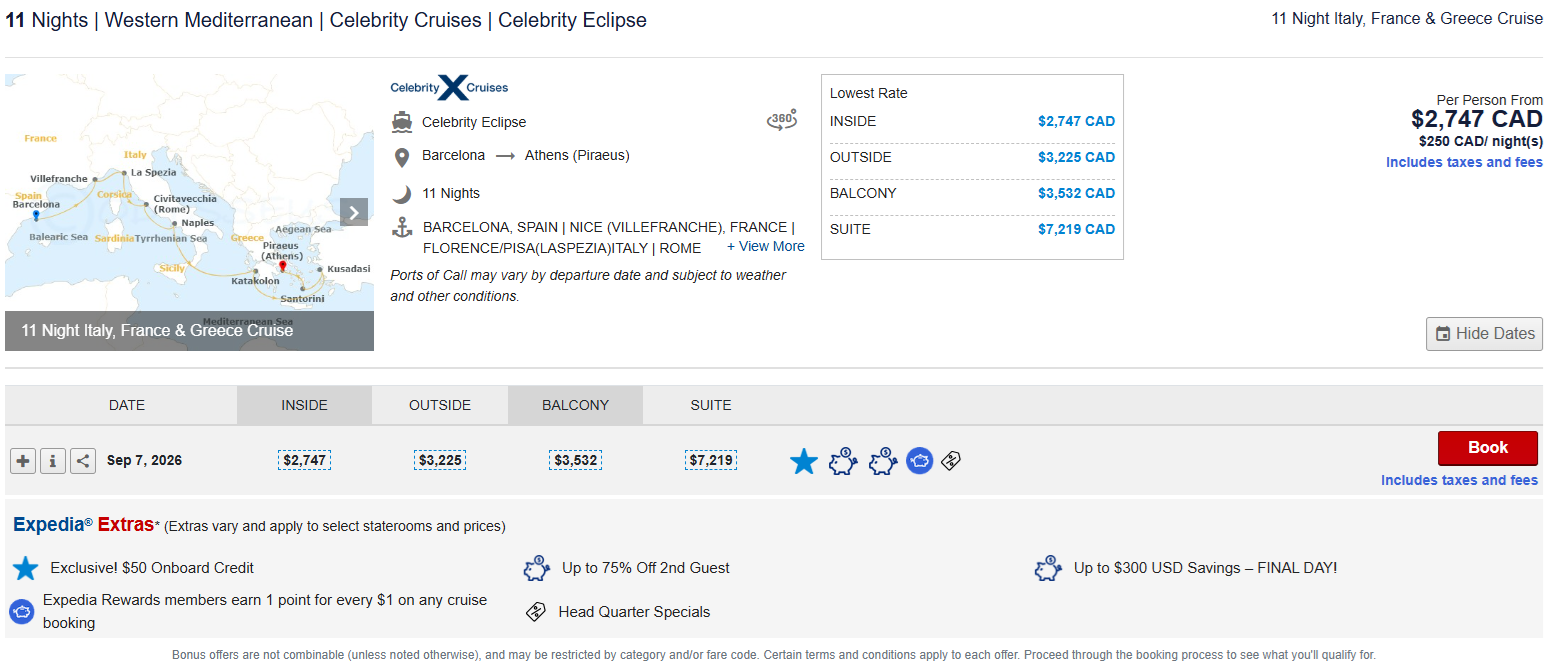Click the $7,219 suite price in the date row
Viewport: 1551px width, 671px height.
pyautogui.click(x=711, y=460)
